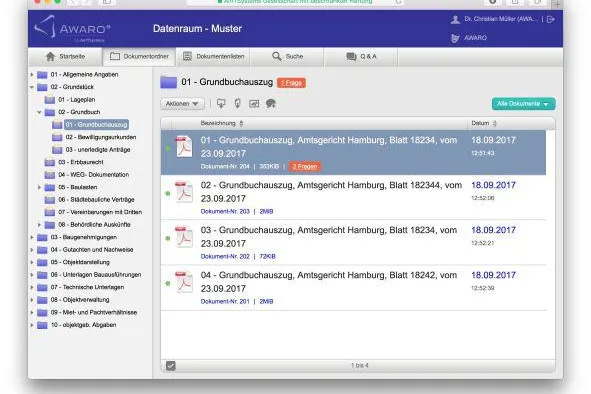Click PDF icon of 02 - Grundbuchauszug Blatt 182344
The image size is (591, 394).
(184, 192)
